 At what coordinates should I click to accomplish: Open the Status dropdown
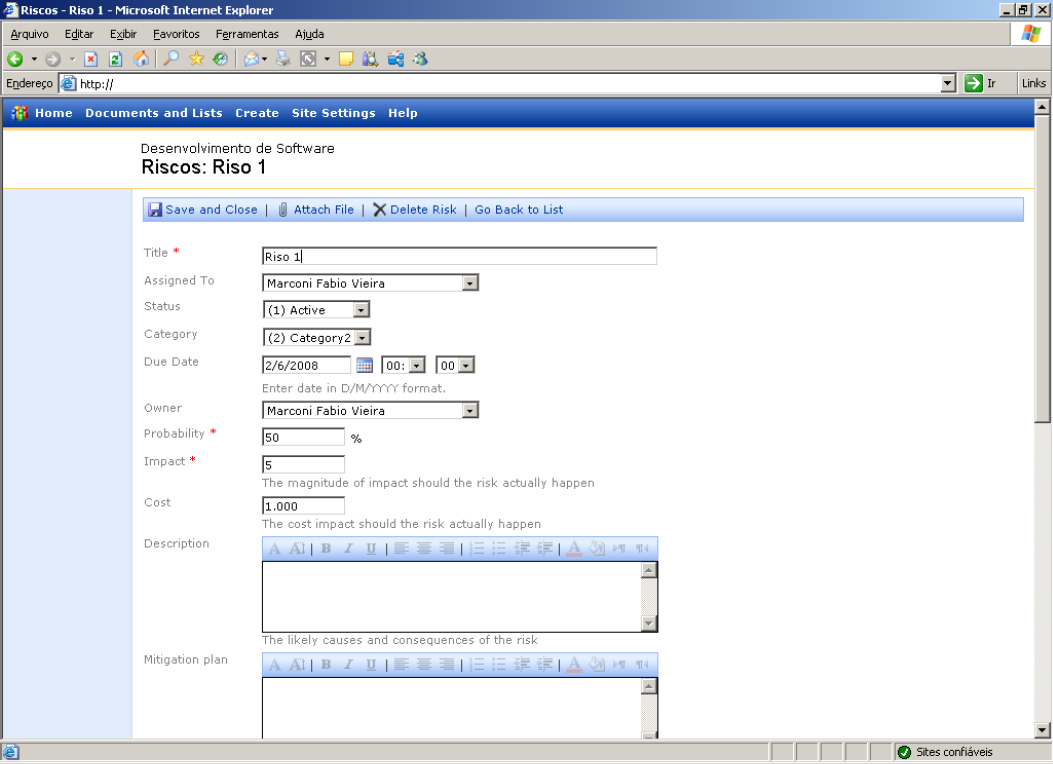[361, 309]
